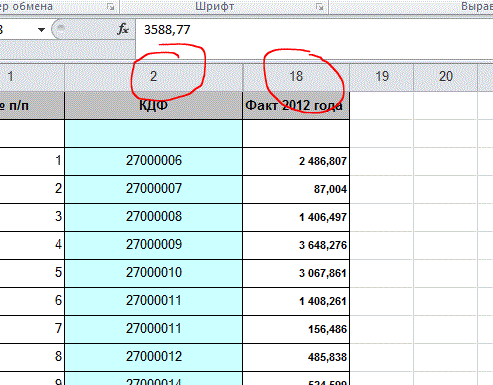Select the 27000011 cell in row 6
Screen dimensions: 493x385
tap(153, 301)
